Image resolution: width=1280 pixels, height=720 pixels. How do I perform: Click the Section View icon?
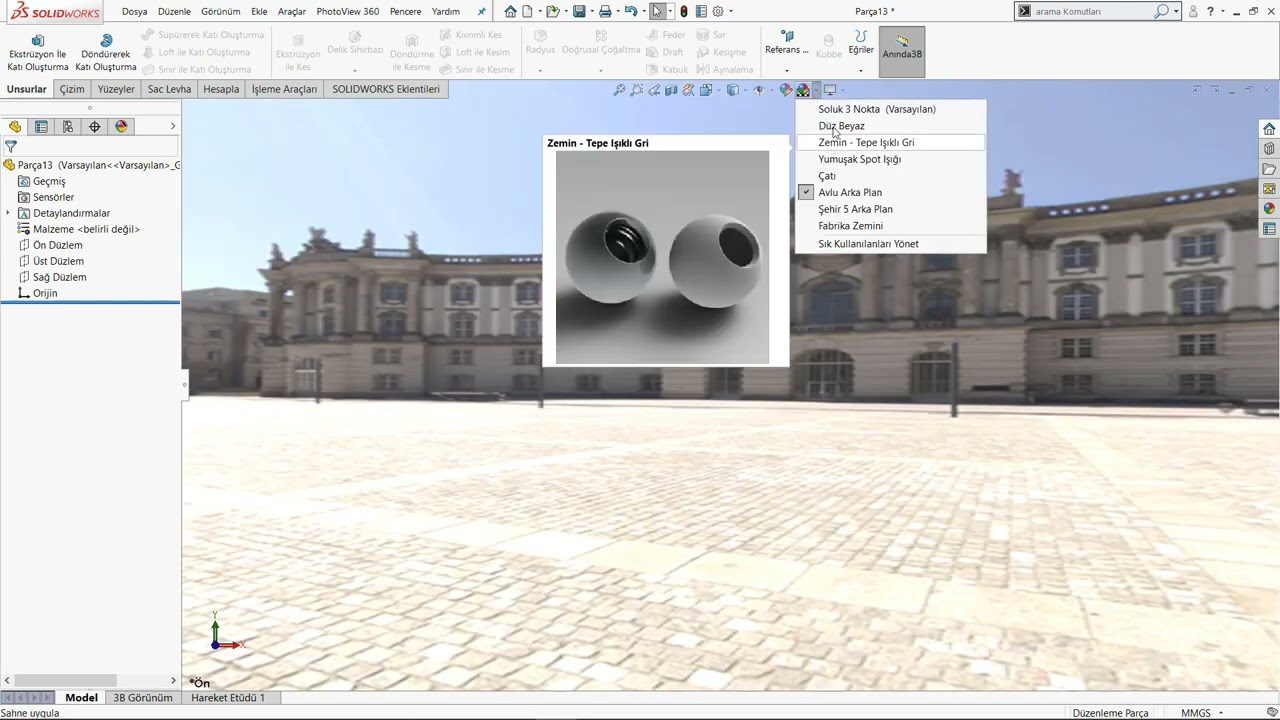[671, 90]
